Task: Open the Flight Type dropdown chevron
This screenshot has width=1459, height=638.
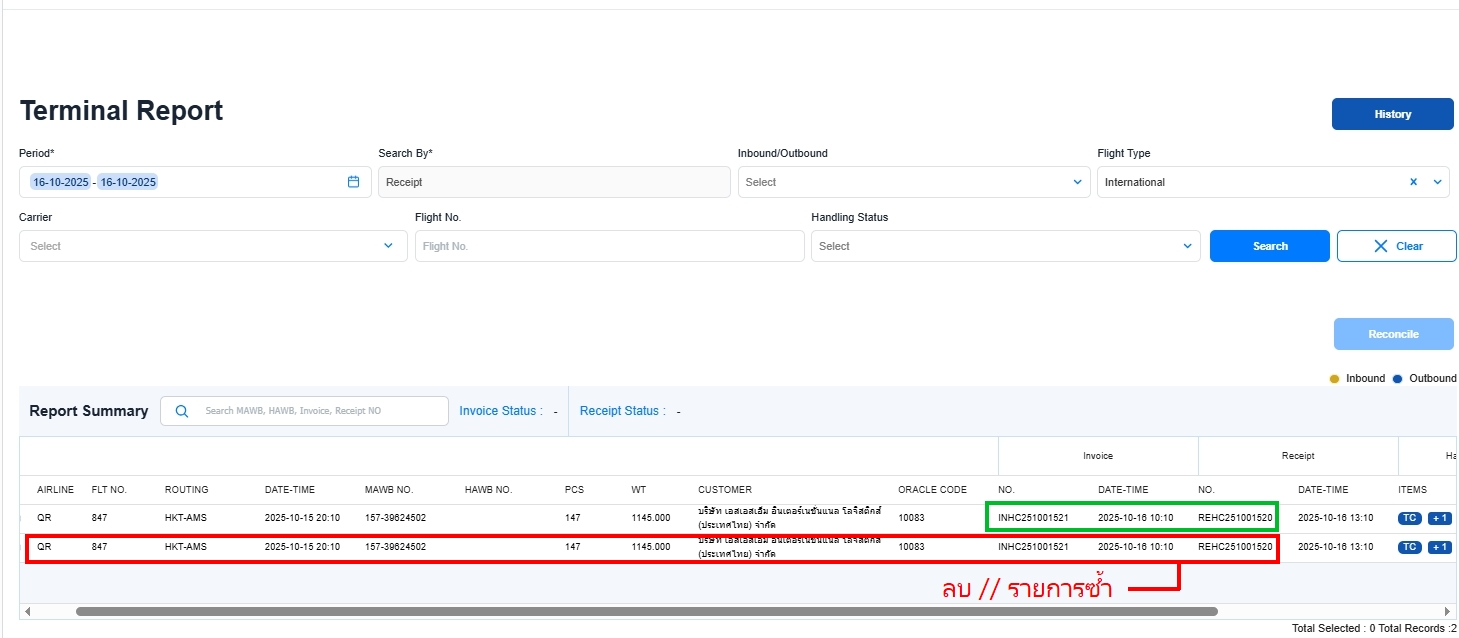Action: point(1437,182)
